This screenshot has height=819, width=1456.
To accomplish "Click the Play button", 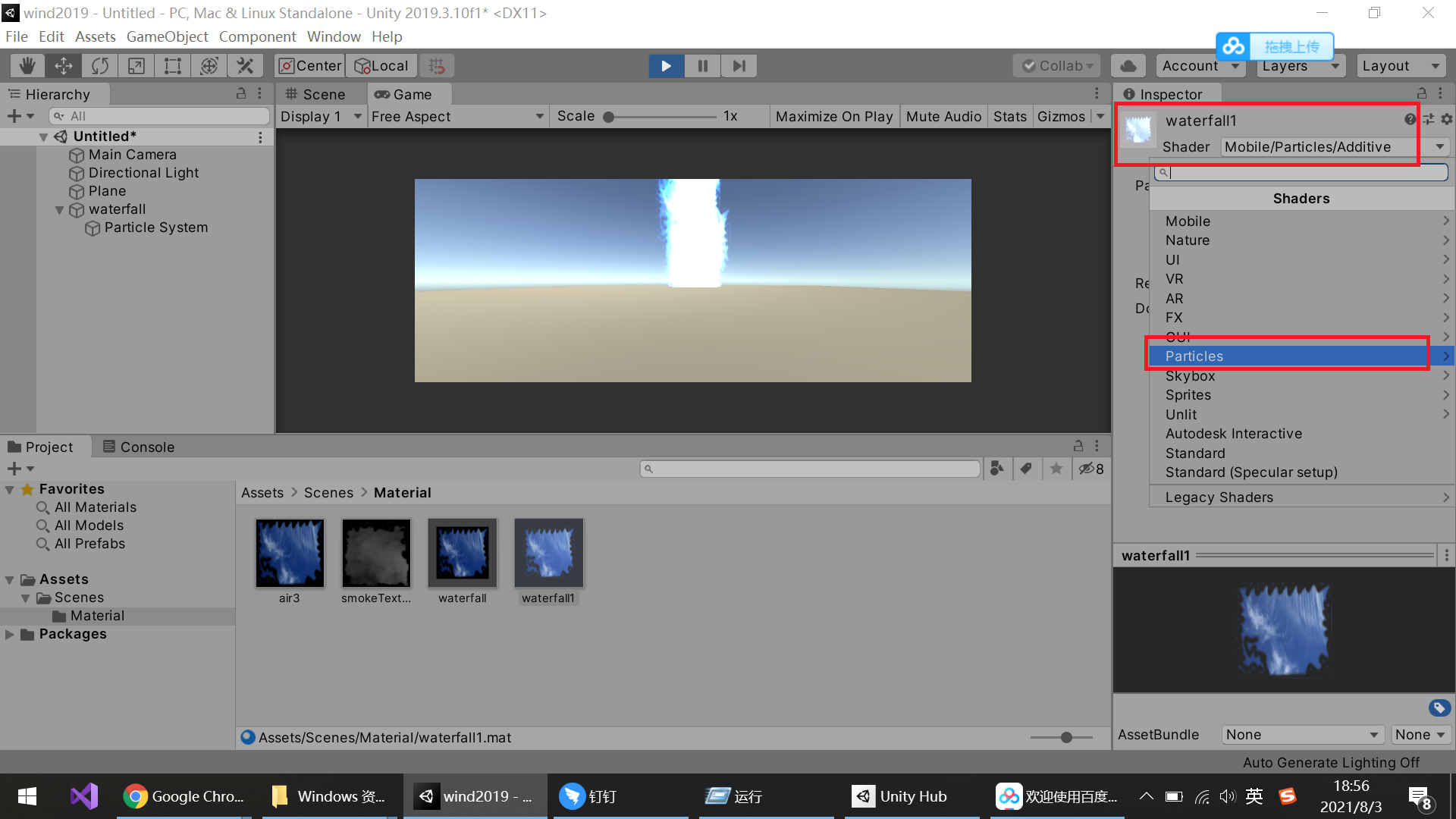I will (x=666, y=66).
